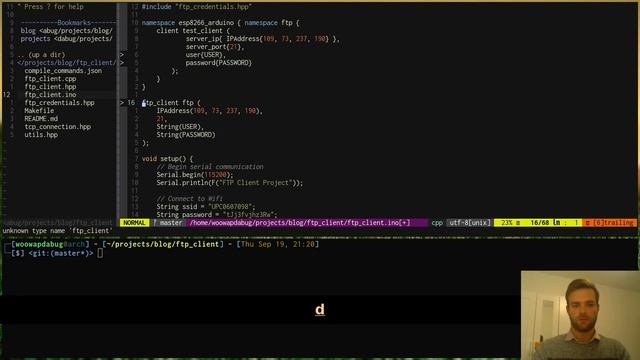Click the String(USER) line

(x=180, y=127)
